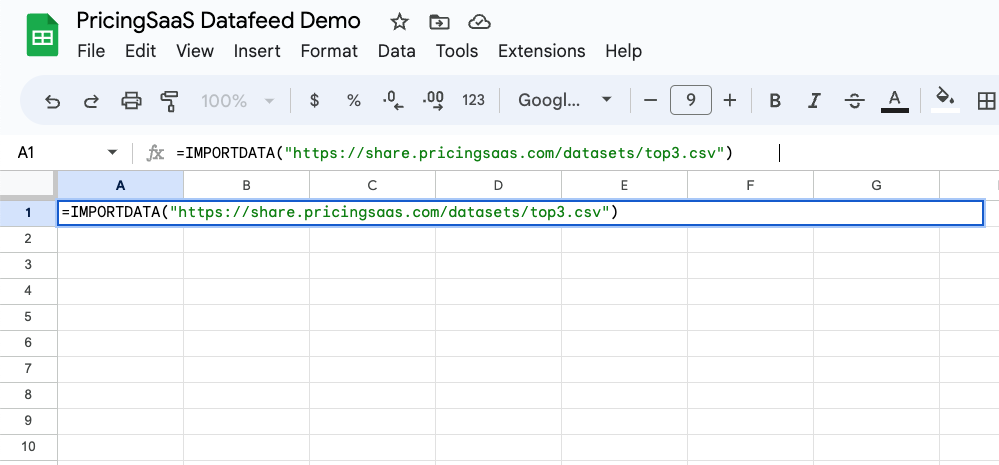Select column G header
This screenshot has height=465, width=999.
[877, 185]
